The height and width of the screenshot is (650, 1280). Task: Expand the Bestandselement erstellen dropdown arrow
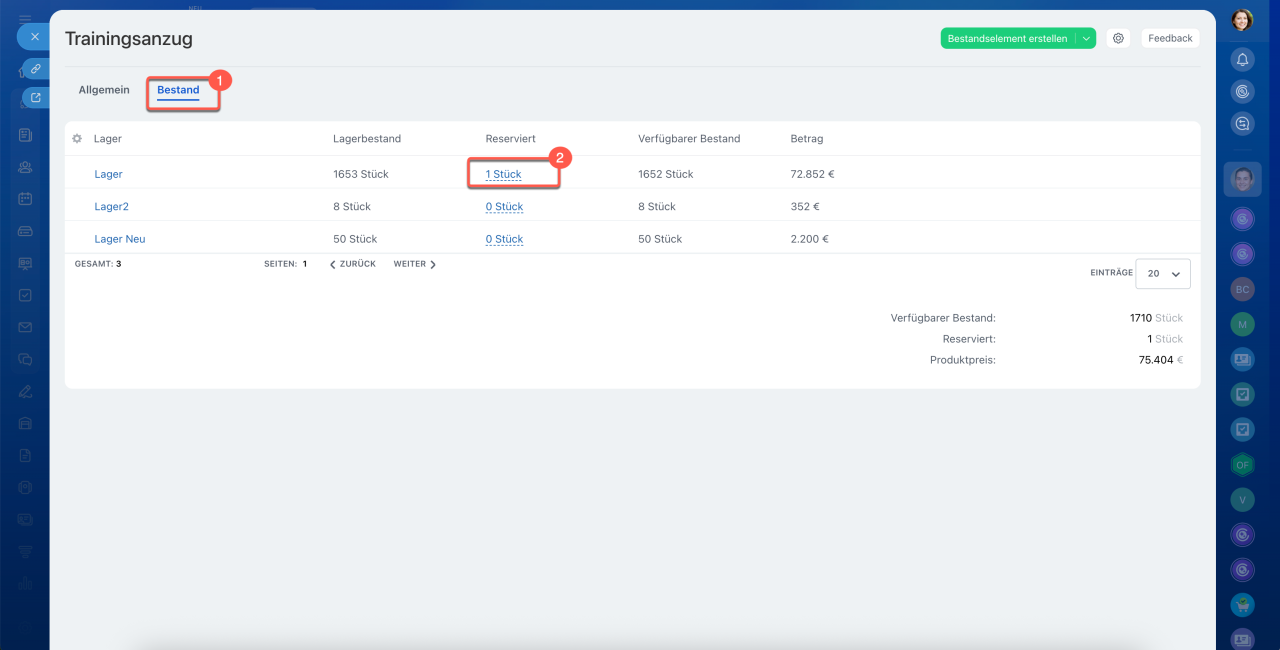(1086, 38)
